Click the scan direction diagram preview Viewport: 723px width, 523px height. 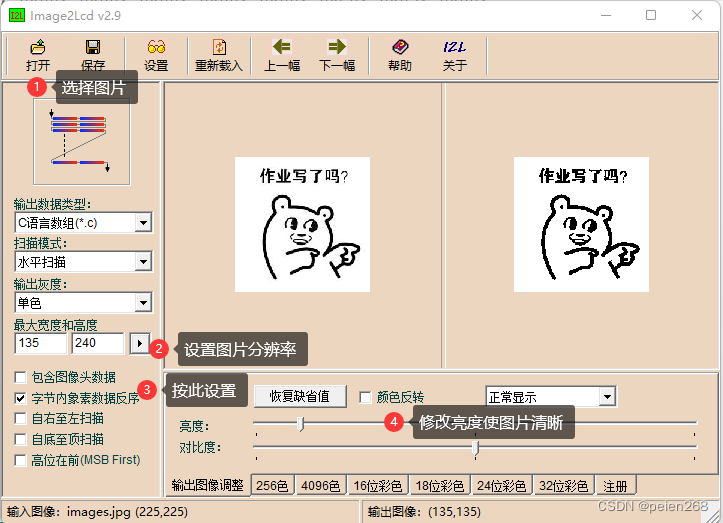[x=82, y=142]
